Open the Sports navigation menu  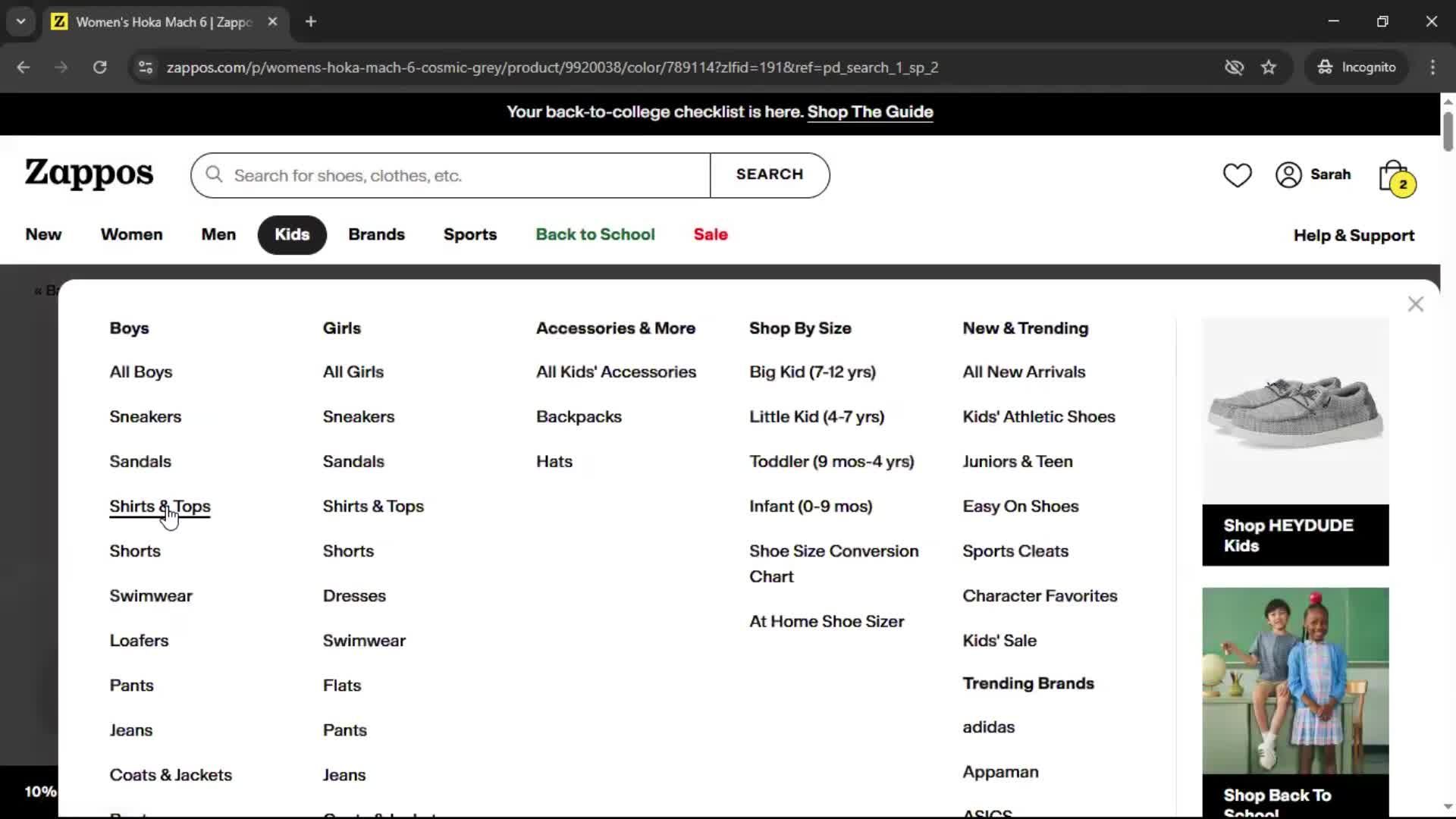click(470, 235)
